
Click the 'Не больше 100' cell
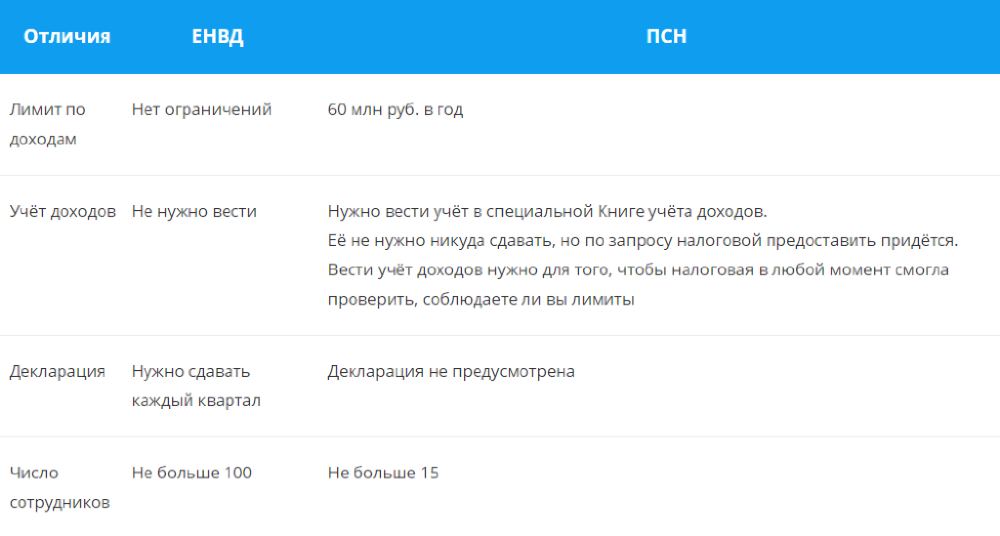(191, 473)
